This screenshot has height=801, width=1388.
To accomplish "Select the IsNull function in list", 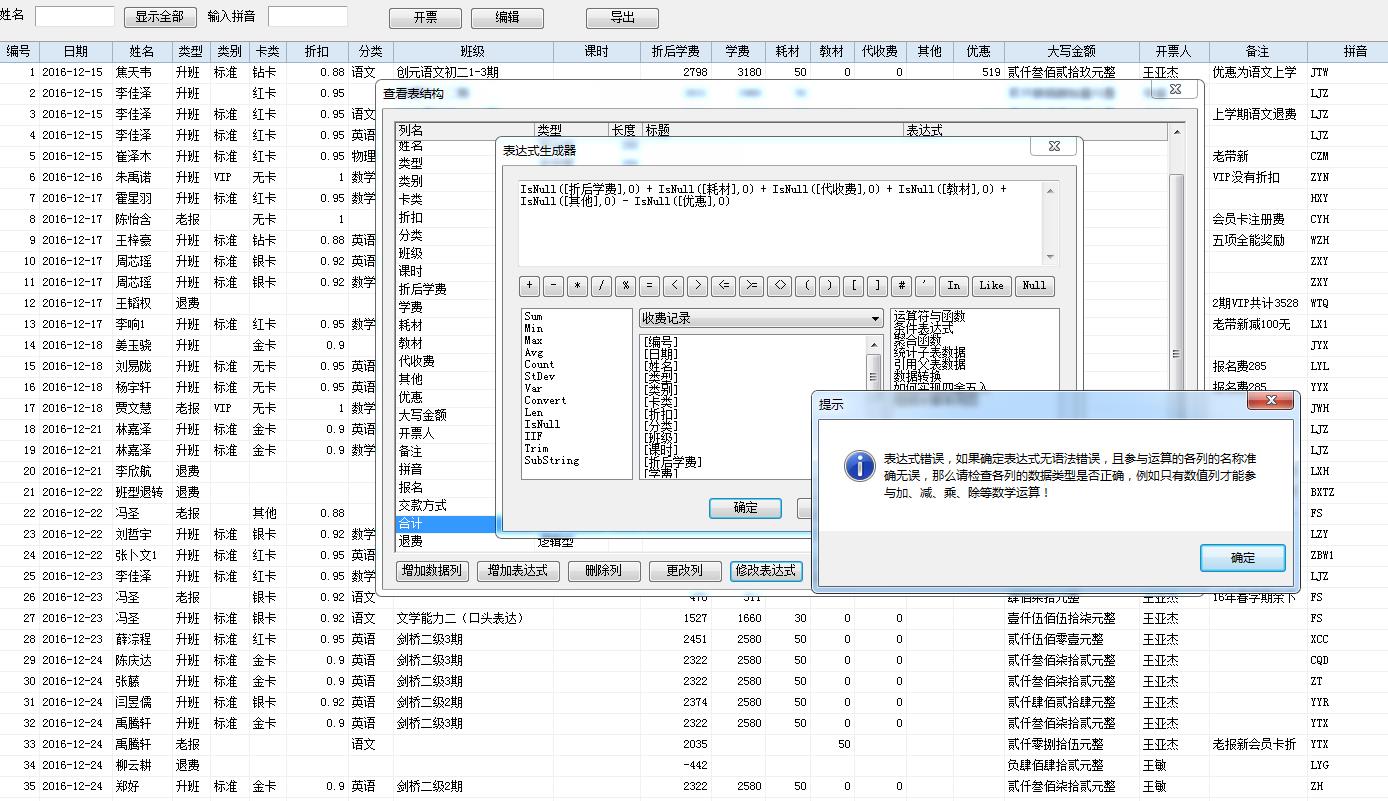I will 542,424.
